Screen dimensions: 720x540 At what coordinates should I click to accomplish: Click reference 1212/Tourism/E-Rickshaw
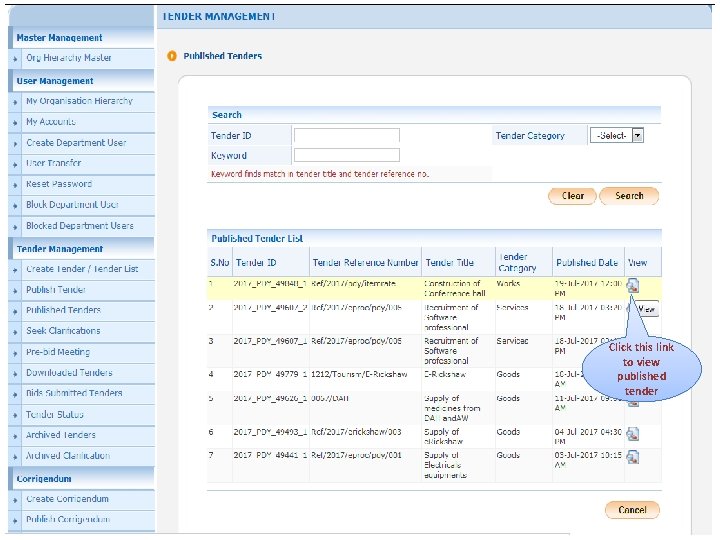pos(359,374)
